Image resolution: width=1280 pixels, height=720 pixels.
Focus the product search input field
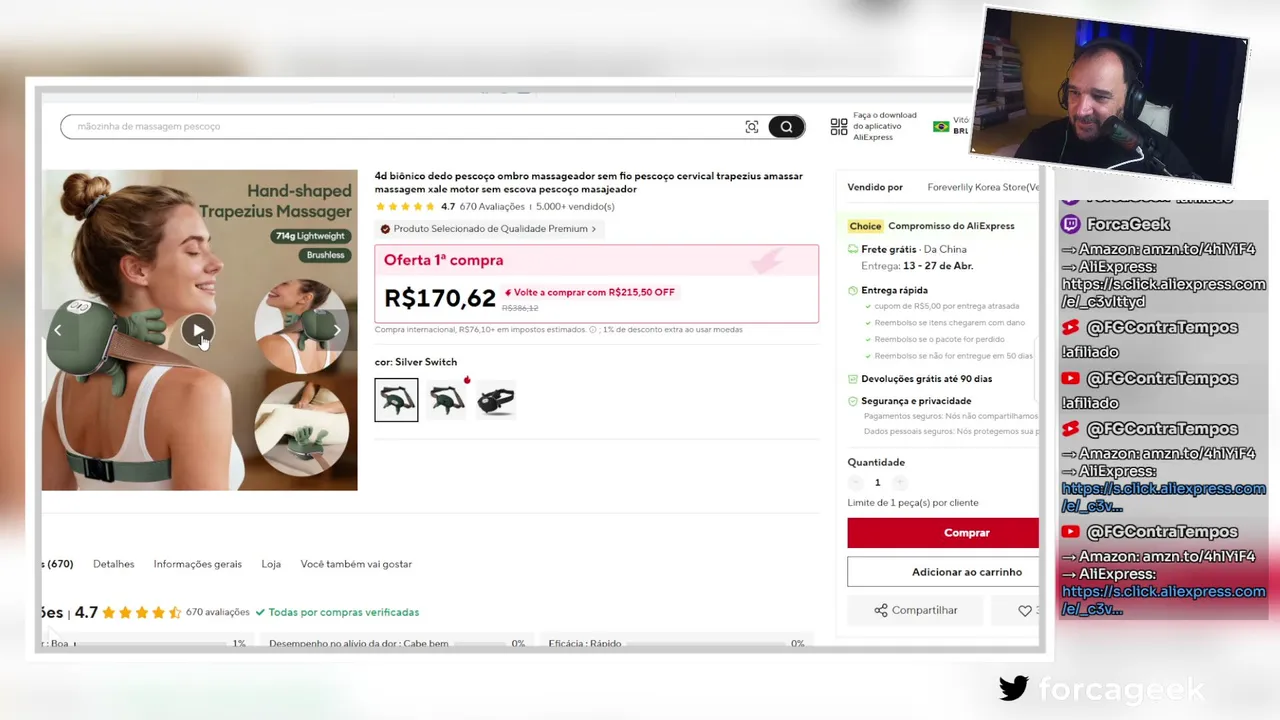[400, 127]
